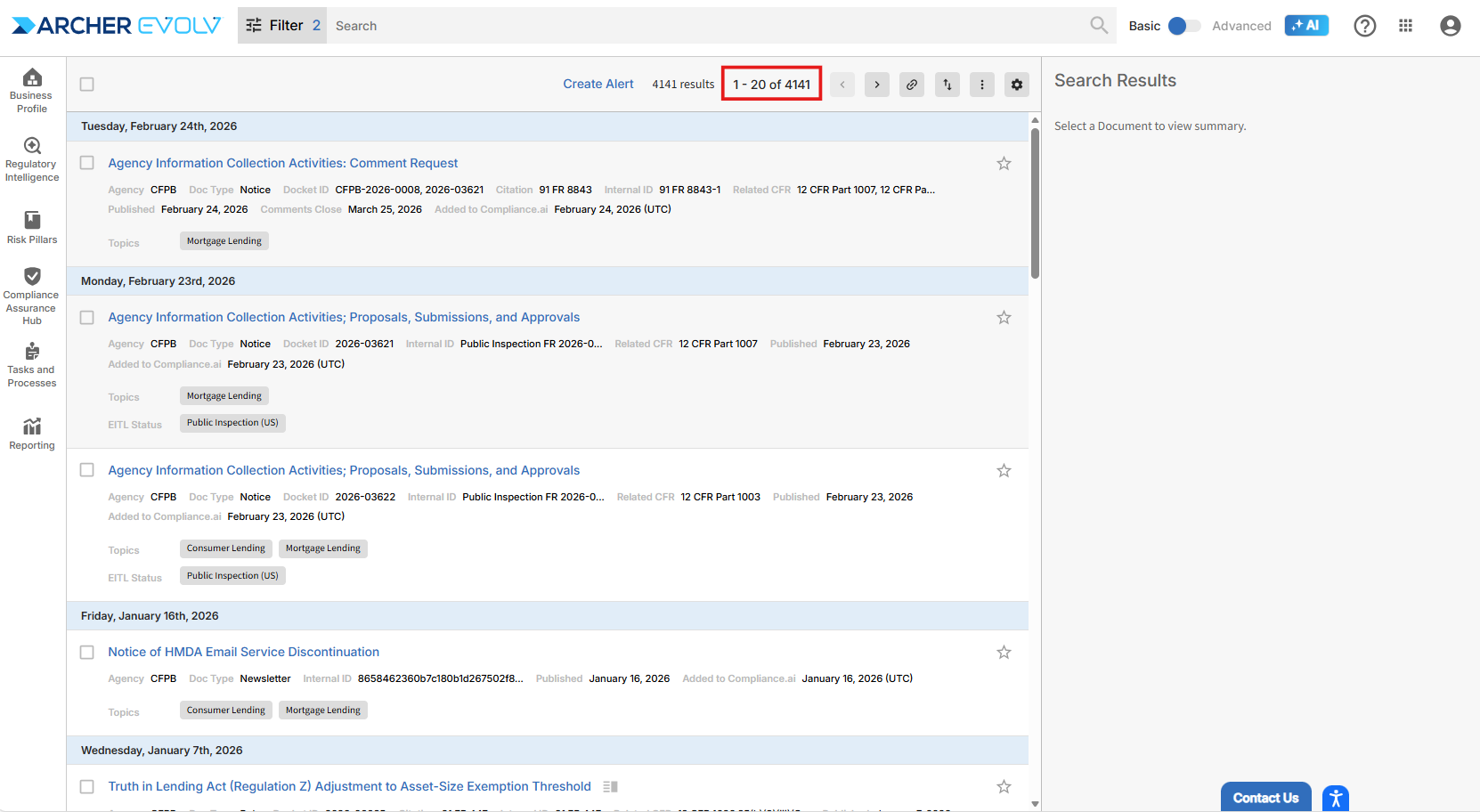This screenshot has height=812, width=1480.
Task: Open the Filter panel
Action: [282, 26]
